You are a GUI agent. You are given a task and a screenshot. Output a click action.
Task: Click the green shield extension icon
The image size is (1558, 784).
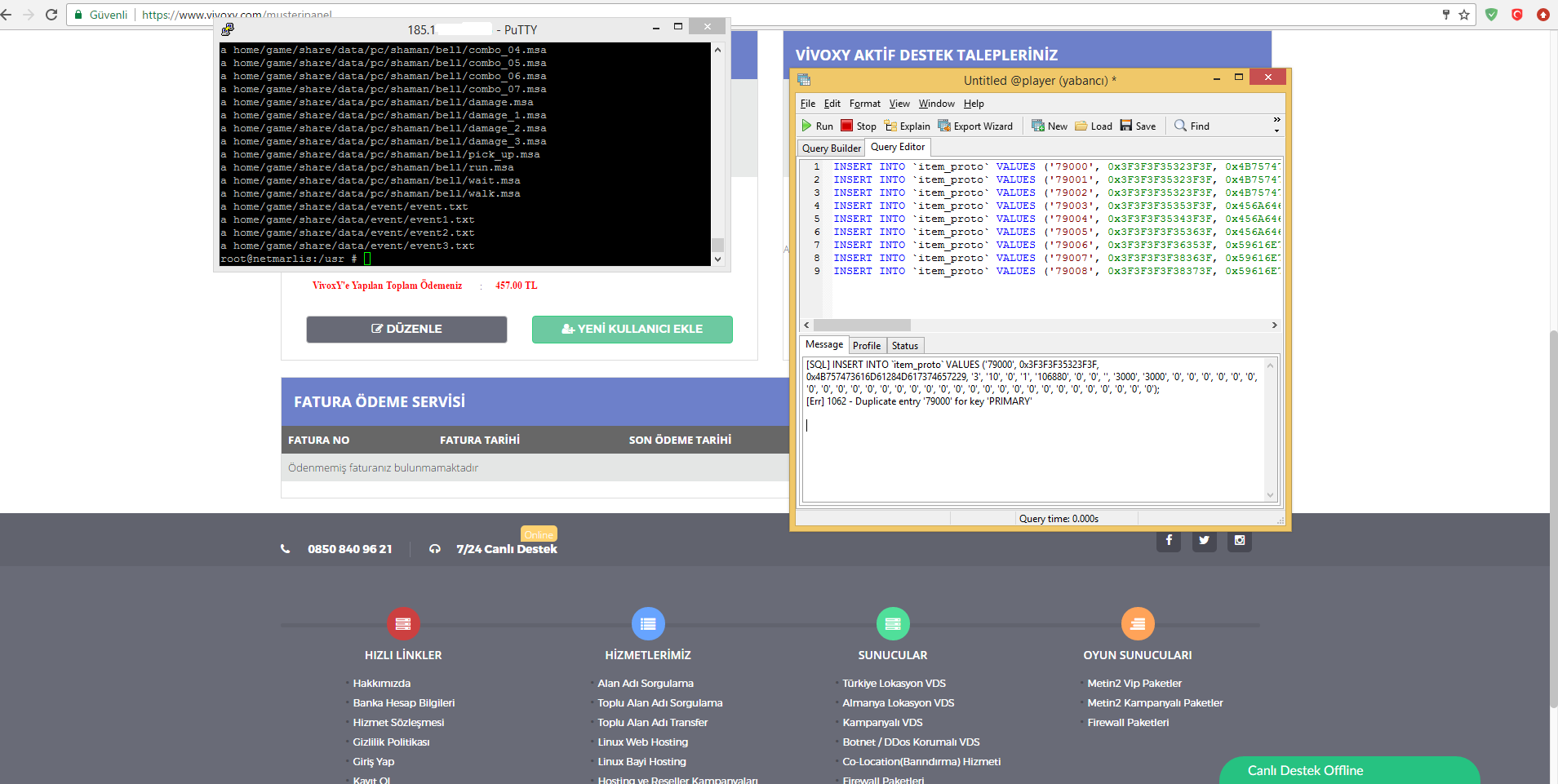(1491, 15)
